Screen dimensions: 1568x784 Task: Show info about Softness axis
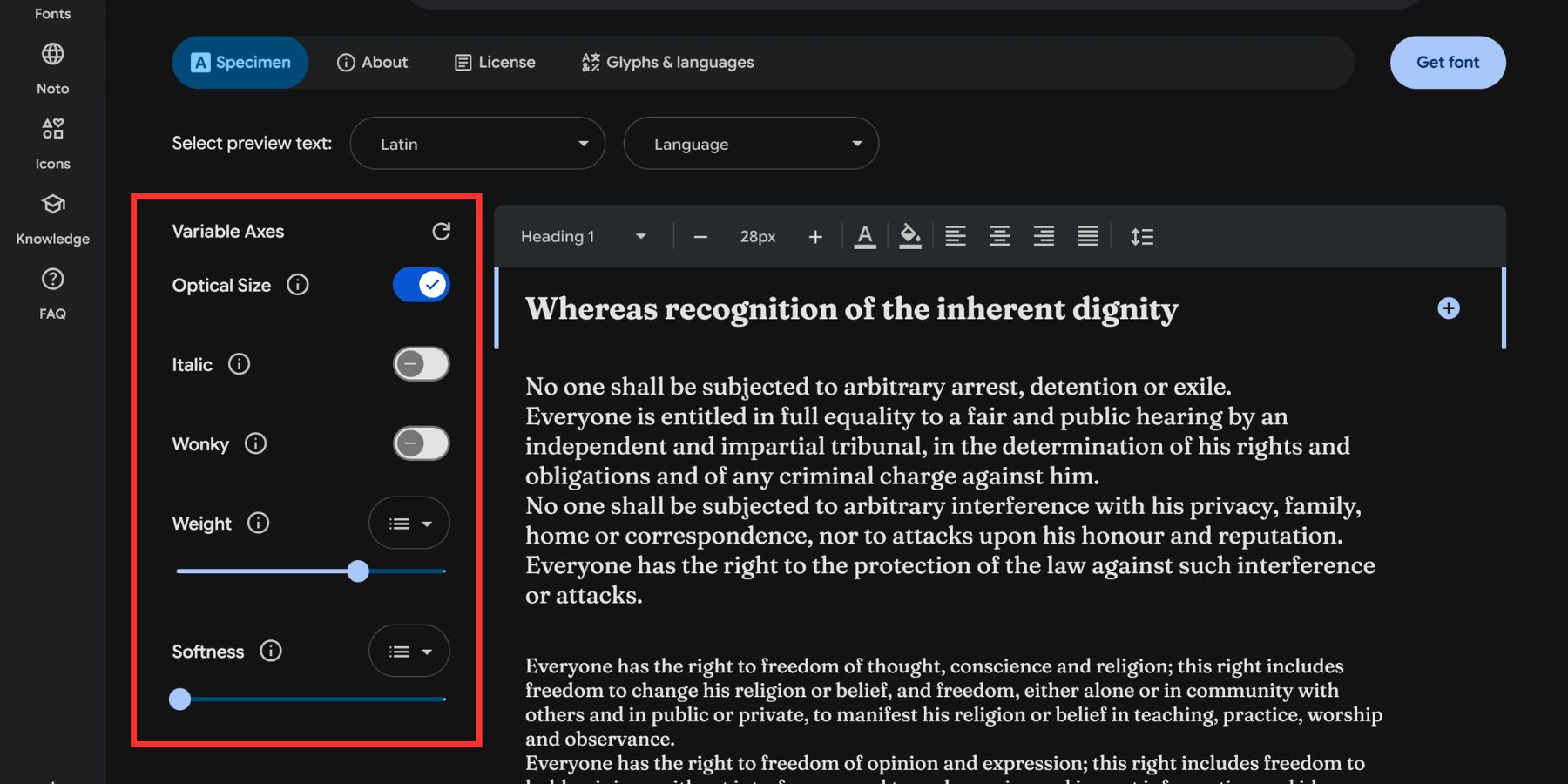pos(271,651)
